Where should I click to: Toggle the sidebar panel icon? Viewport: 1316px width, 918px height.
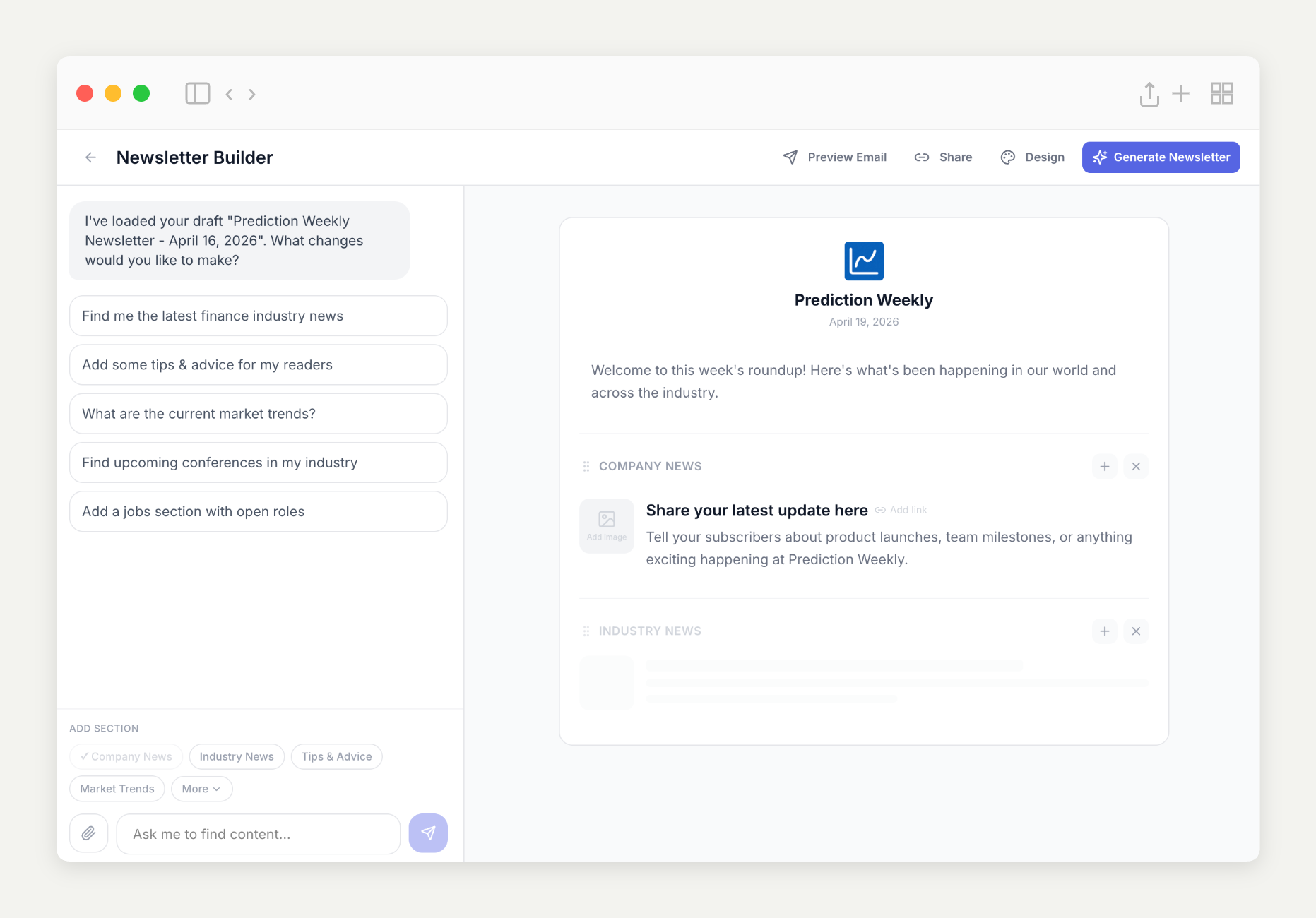(198, 93)
